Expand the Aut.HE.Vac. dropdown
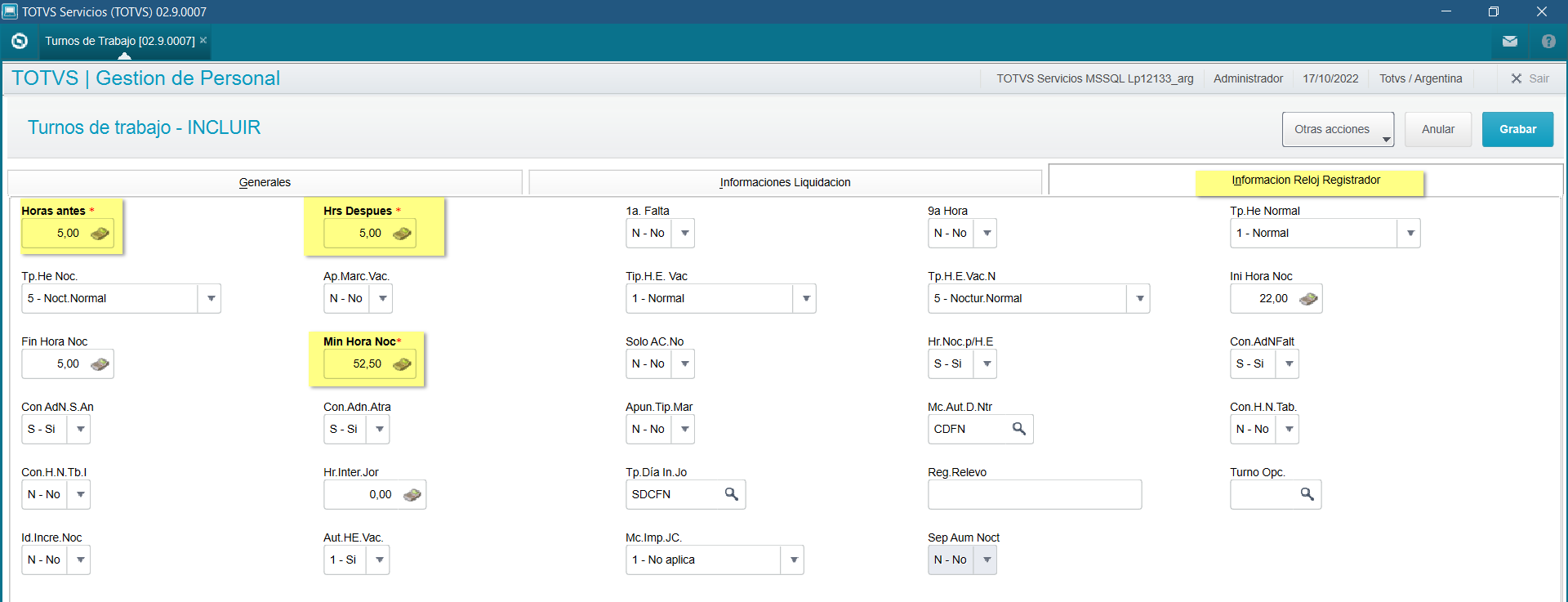This screenshot has width=1568, height=602. (x=379, y=560)
